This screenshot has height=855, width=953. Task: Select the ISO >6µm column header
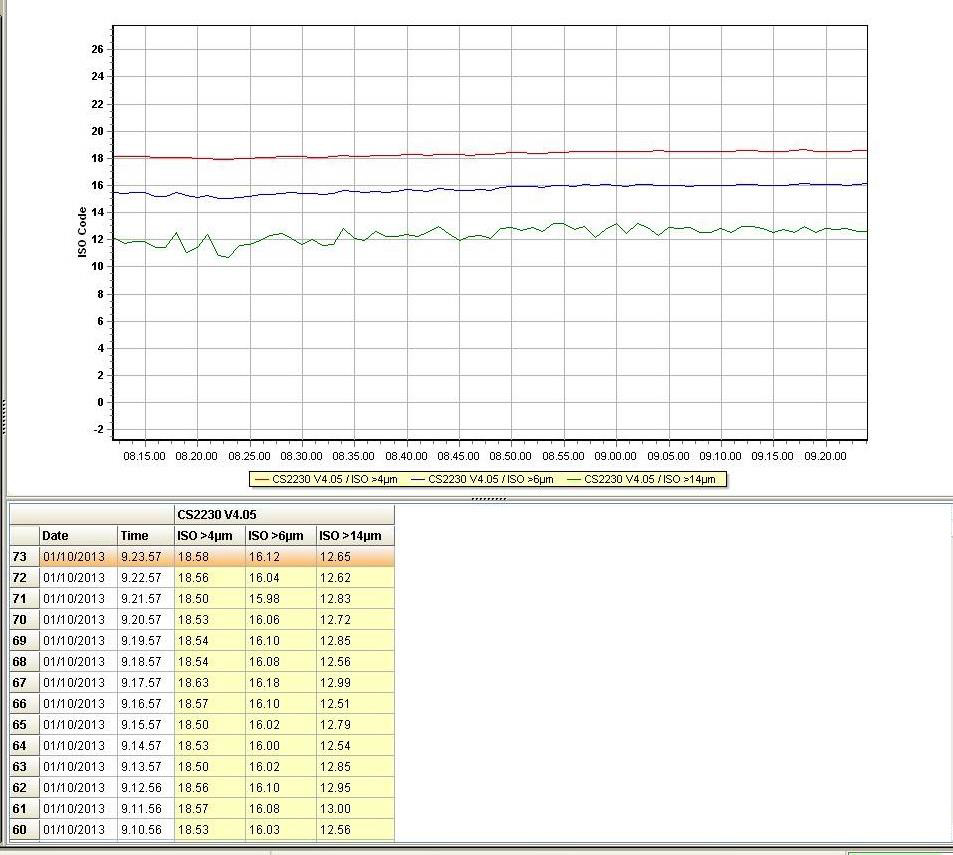280,536
